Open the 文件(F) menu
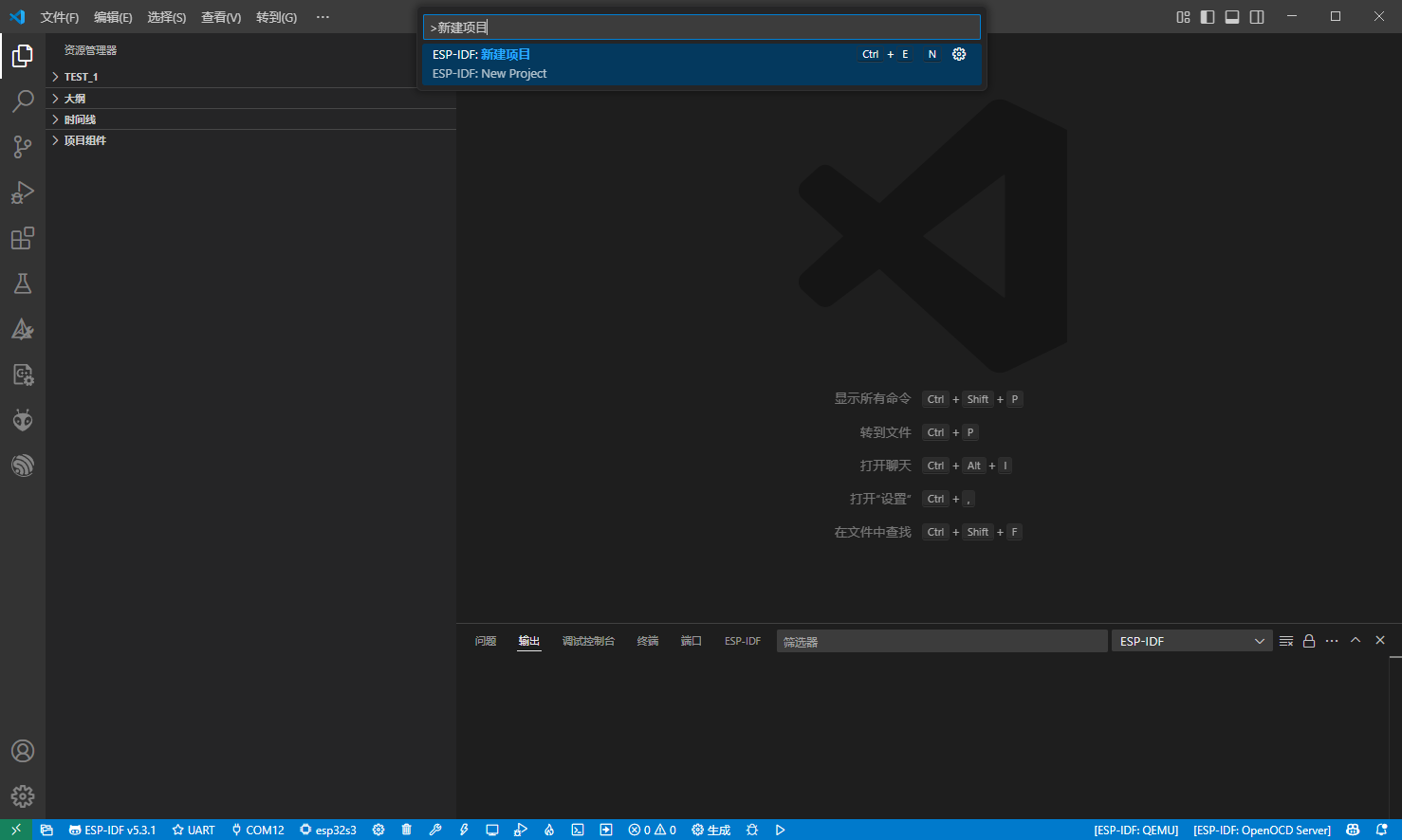This screenshot has height=840, width=1402. pyautogui.click(x=60, y=17)
